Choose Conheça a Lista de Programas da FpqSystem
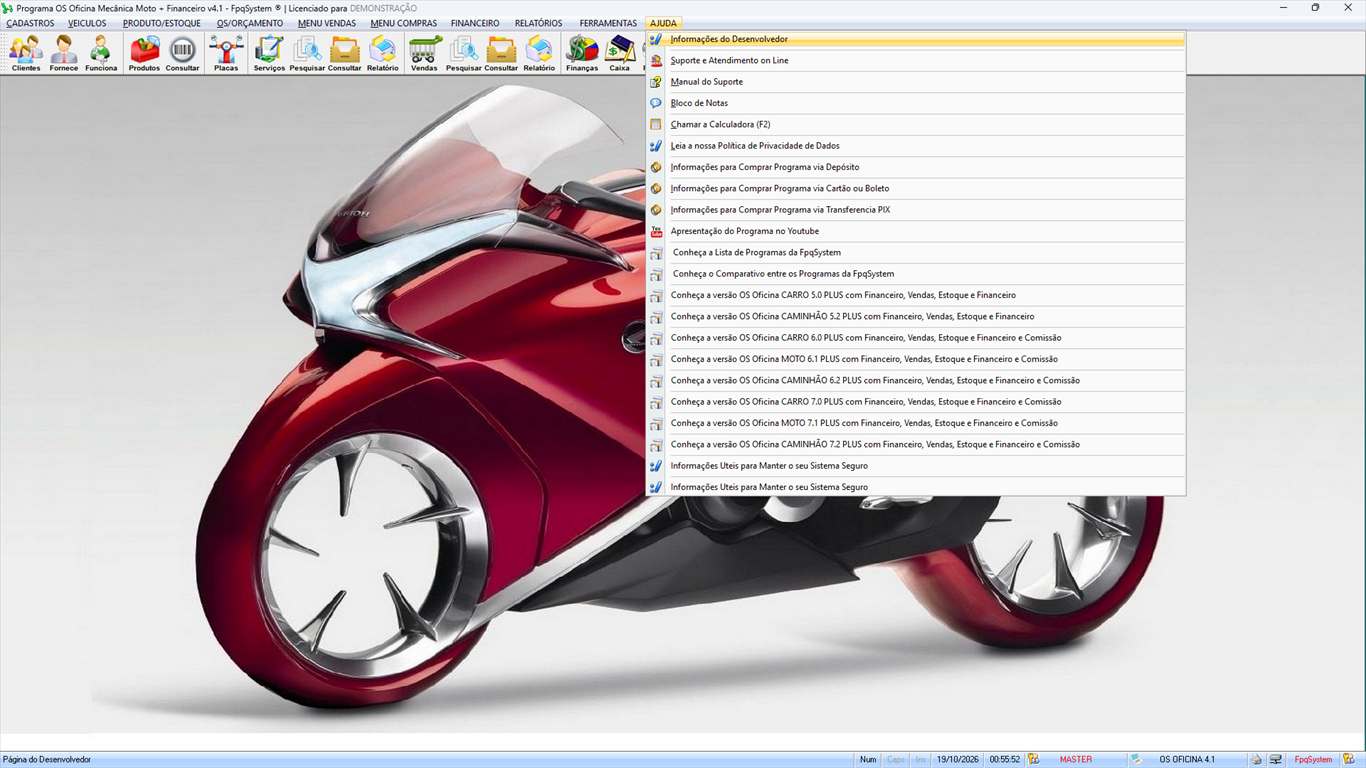The height and width of the screenshot is (768, 1366). 916,252
